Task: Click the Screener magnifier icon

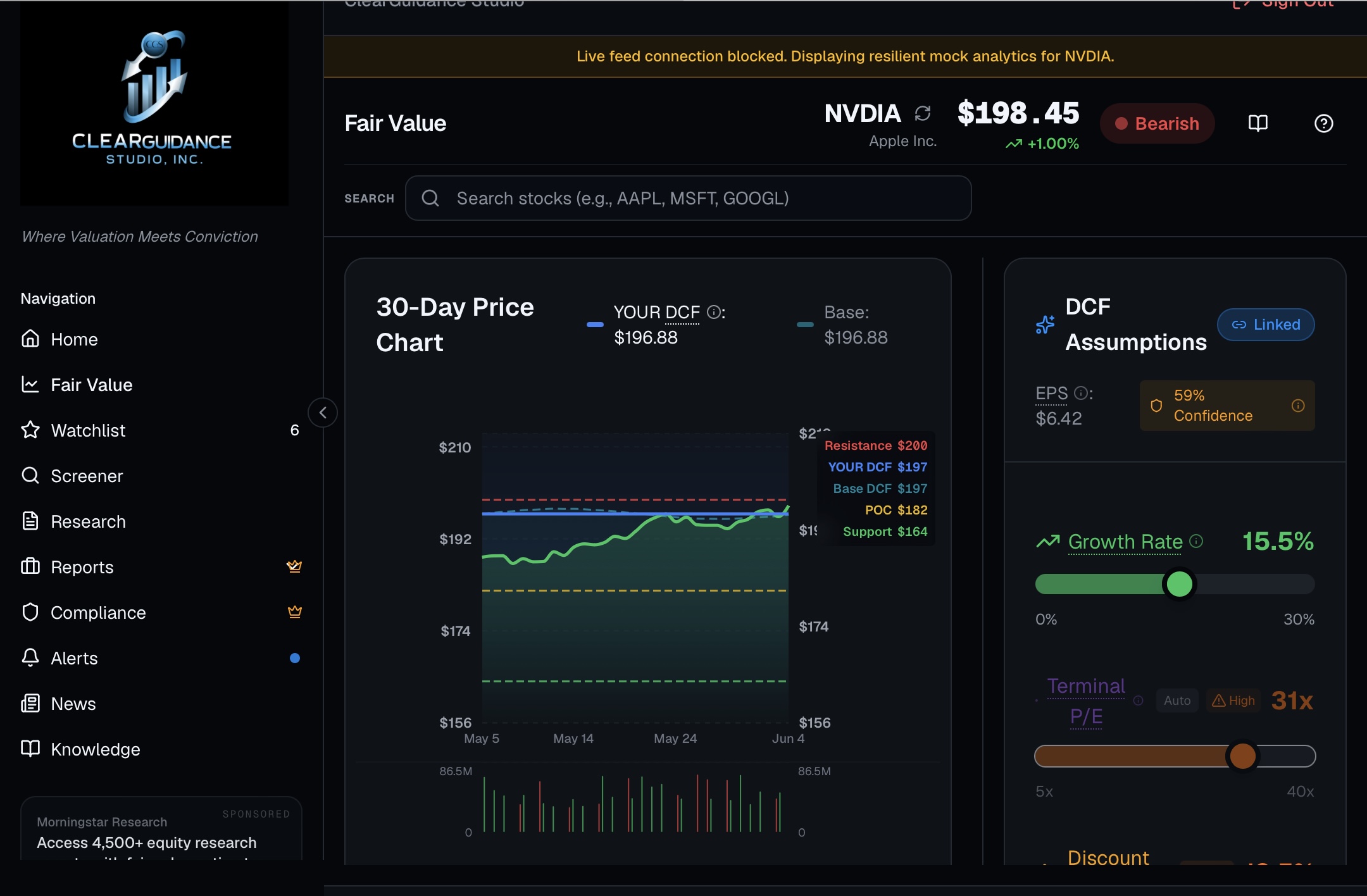Action: point(30,475)
